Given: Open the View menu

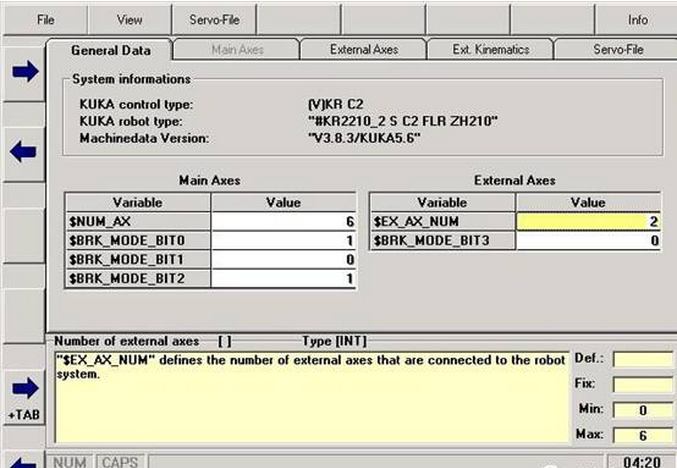Looking at the screenshot, I should point(129,20).
